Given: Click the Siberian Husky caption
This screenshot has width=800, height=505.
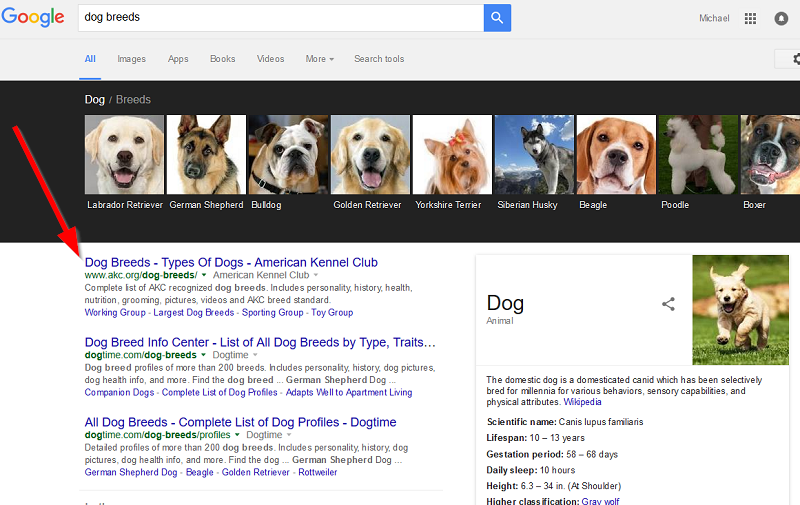Looking at the screenshot, I should pyautogui.click(x=527, y=205).
